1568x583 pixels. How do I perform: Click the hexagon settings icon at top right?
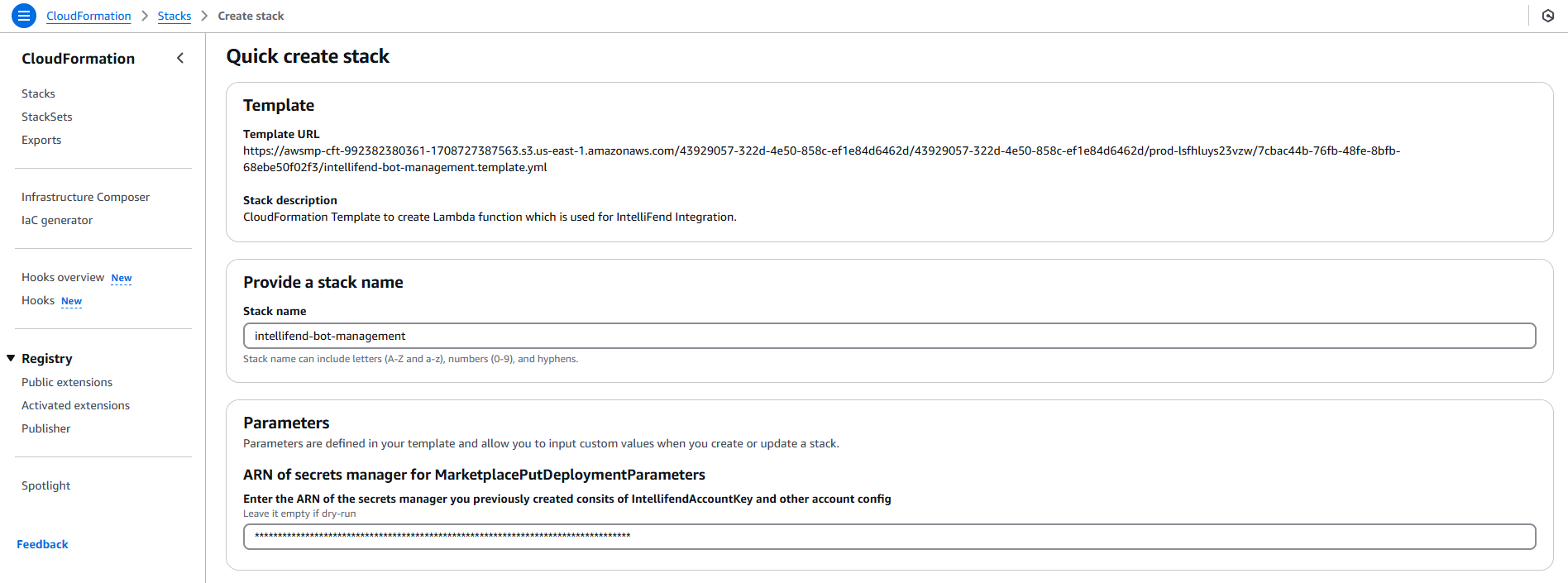[x=1548, y=16]
